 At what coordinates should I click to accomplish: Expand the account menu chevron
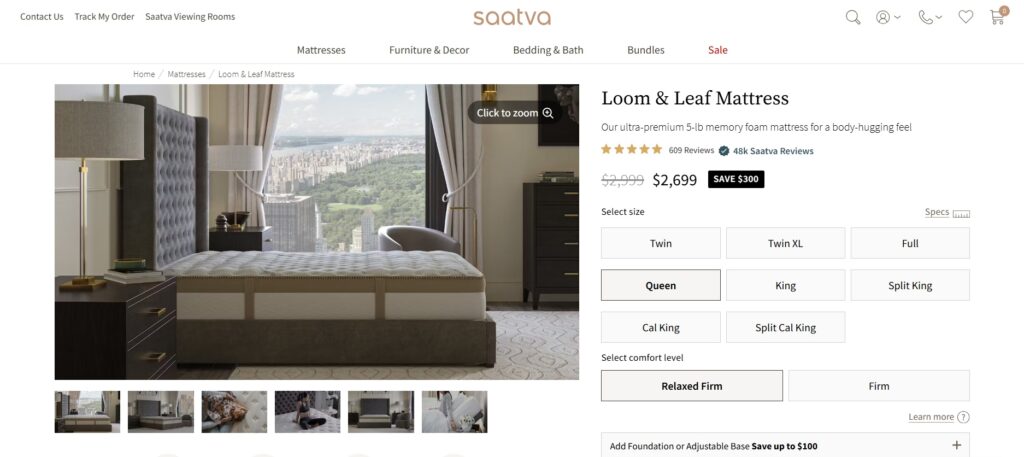(897, 17)
